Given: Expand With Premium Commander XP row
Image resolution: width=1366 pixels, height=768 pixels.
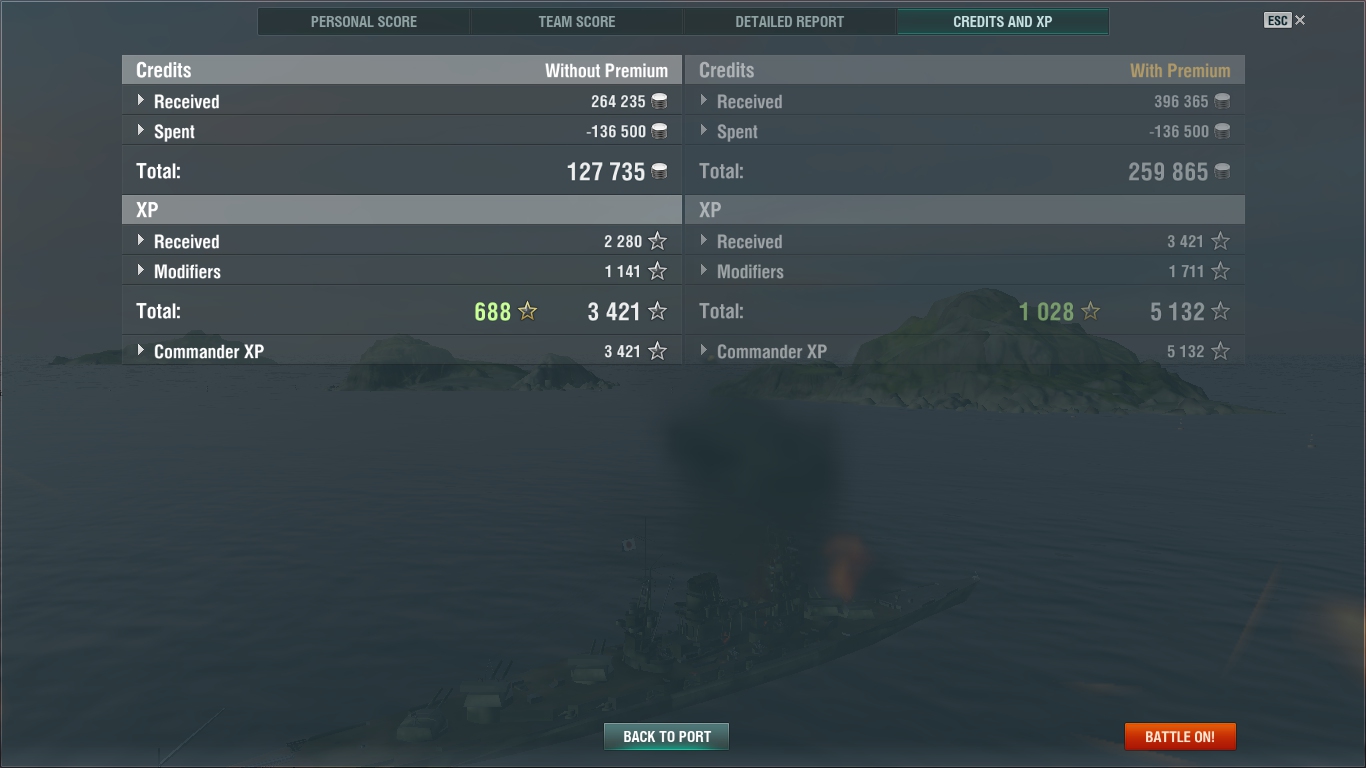Looking at the screenshot, I should (965, 351).
